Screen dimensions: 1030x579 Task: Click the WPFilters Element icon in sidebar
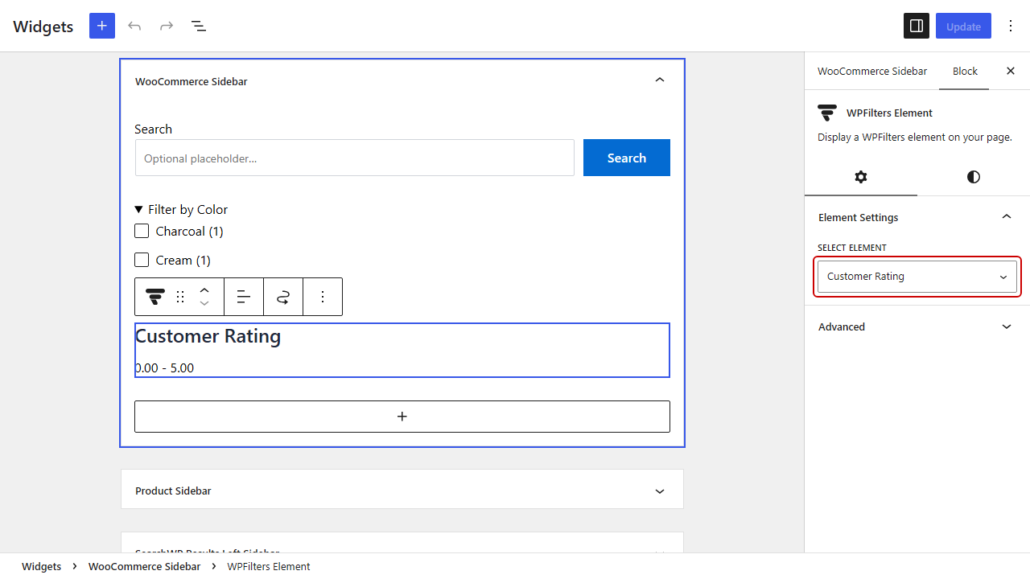tap(827, 112)
